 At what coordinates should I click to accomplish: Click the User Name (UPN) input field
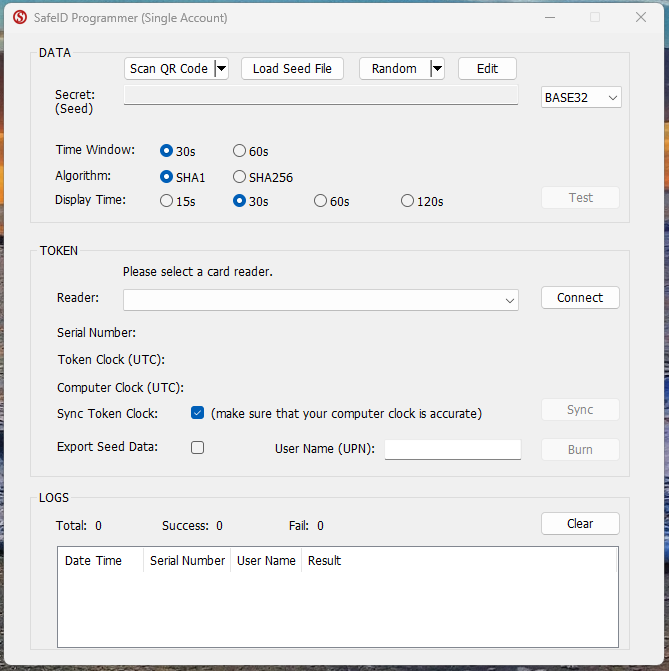click(453, 449)
